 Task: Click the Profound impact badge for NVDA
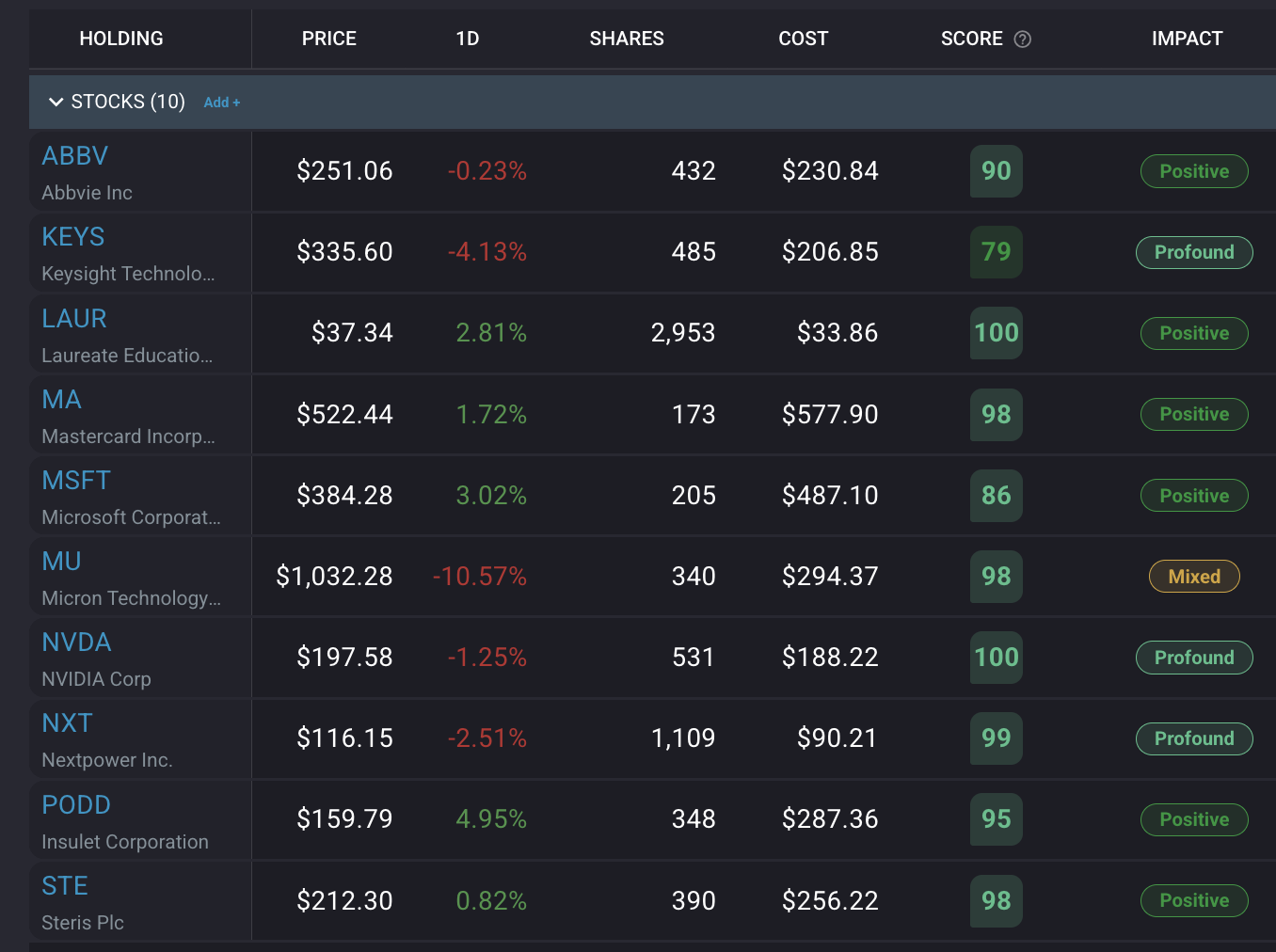point(1194,658)
